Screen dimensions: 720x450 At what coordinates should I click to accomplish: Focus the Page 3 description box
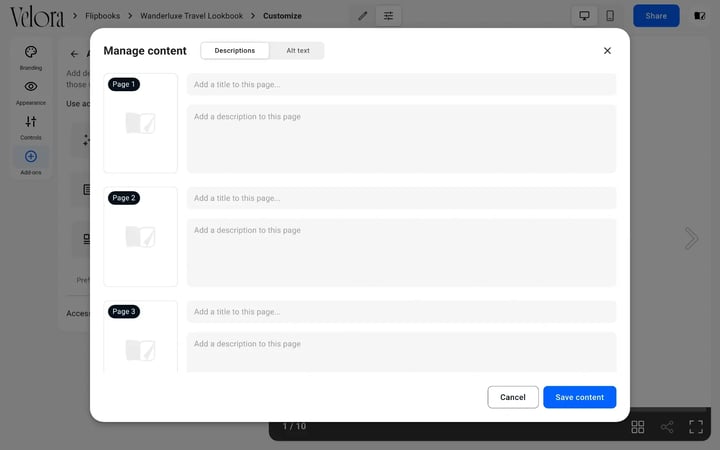(401, 352)
